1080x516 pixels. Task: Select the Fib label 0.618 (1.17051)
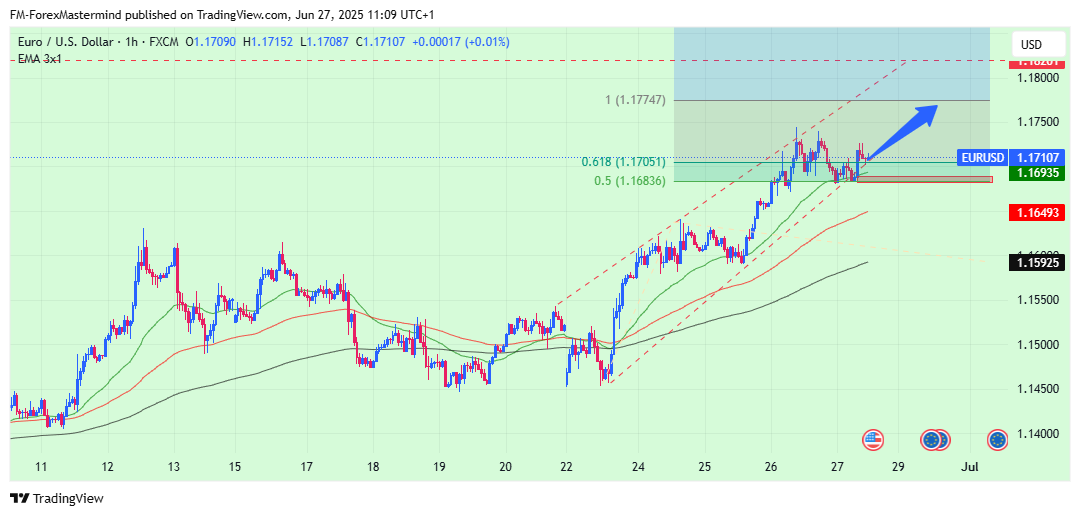click(x=623, y=163)
